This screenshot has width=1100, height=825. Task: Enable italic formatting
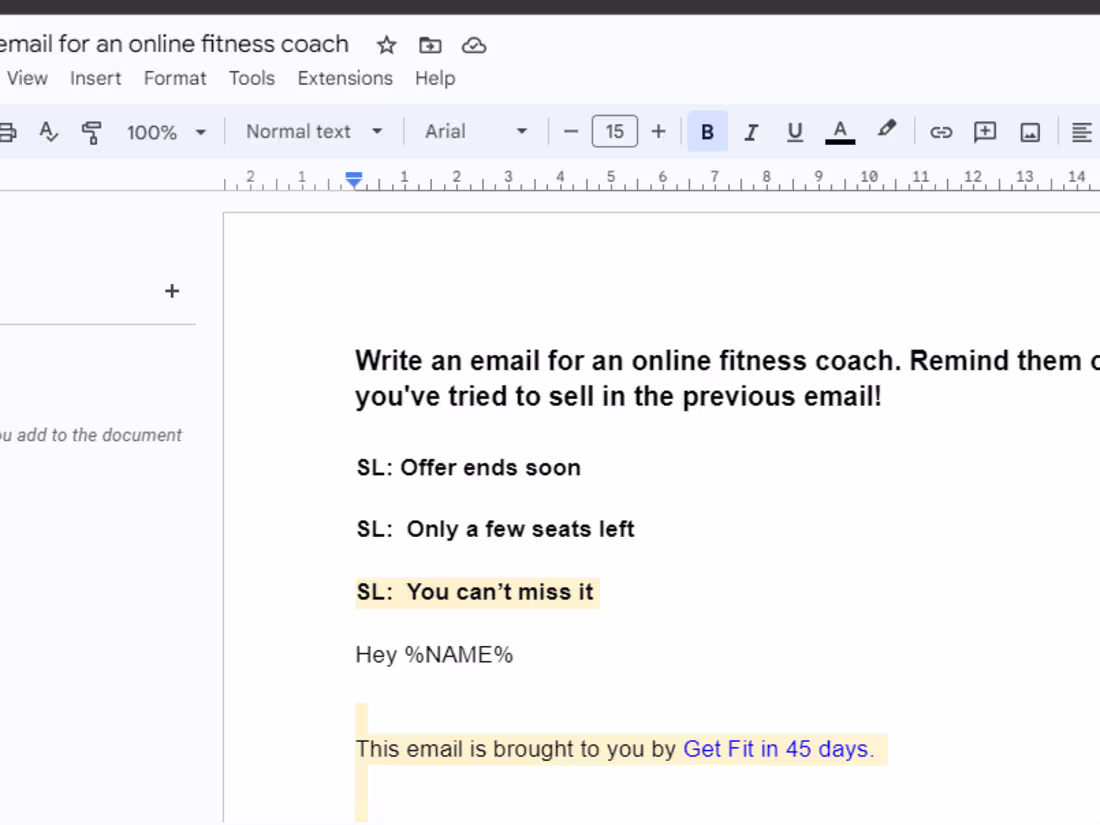point(751,131)
